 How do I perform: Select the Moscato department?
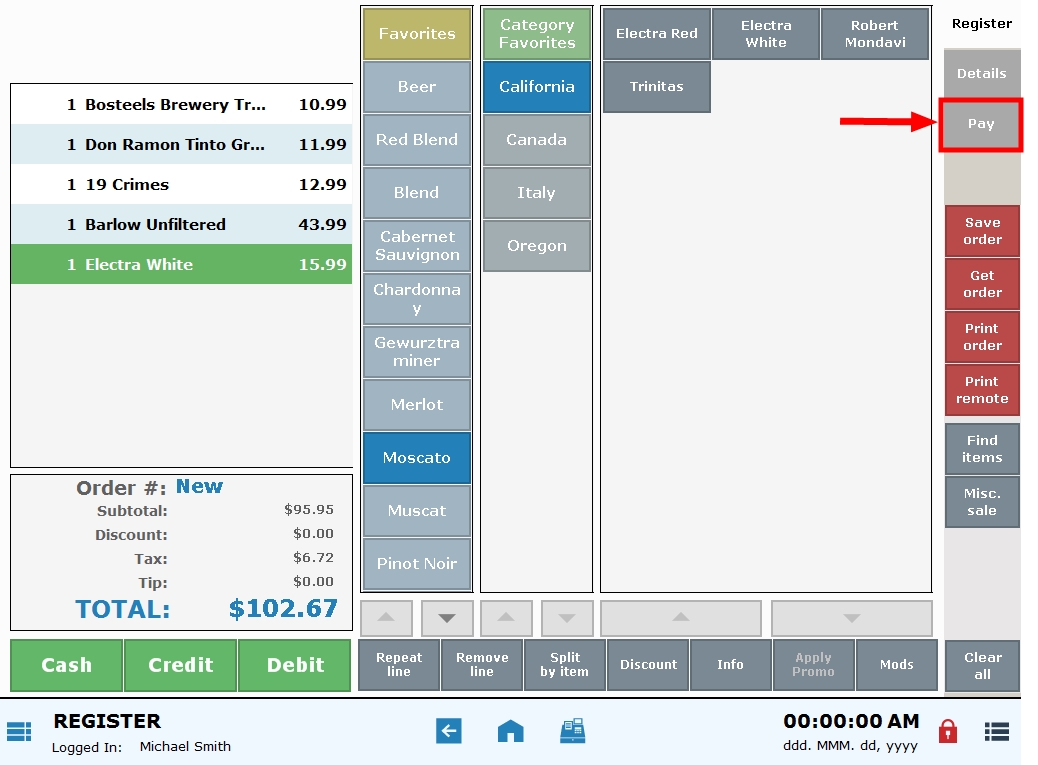point(417,457)
